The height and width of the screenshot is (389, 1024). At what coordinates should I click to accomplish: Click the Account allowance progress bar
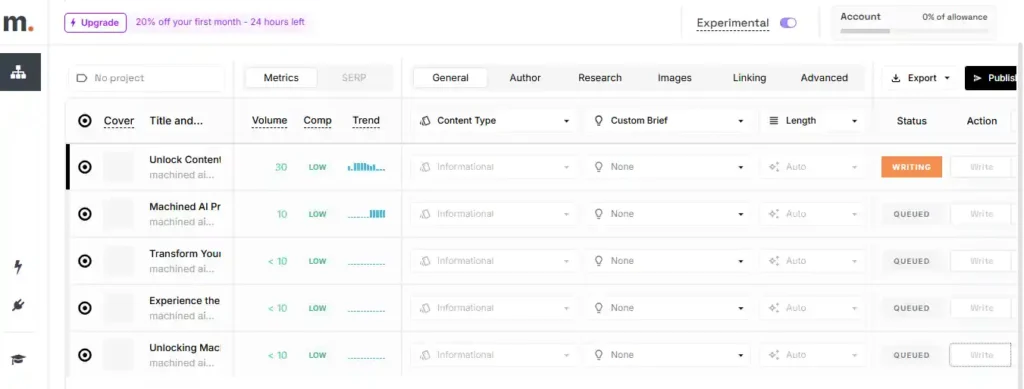(x=914, y=31)
